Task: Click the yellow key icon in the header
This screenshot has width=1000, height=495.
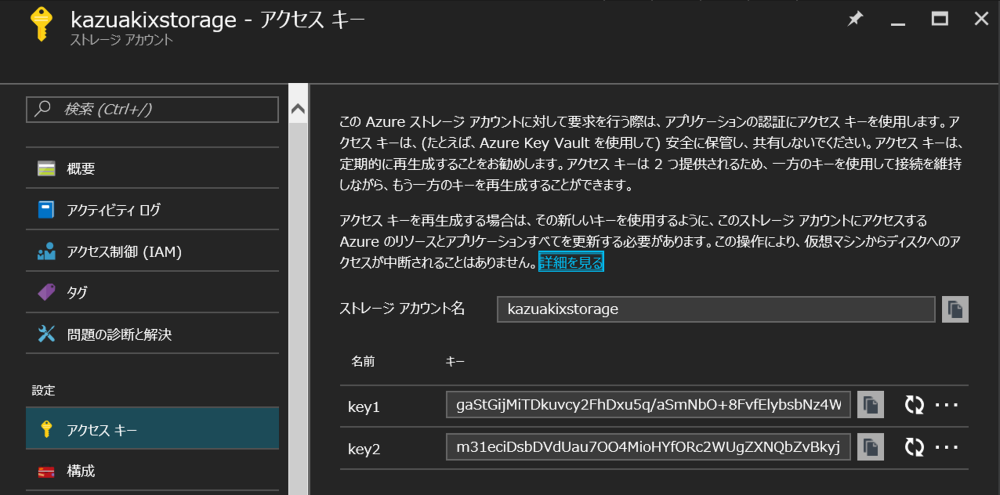Action: pyautogui.click(x=41, y=25)
